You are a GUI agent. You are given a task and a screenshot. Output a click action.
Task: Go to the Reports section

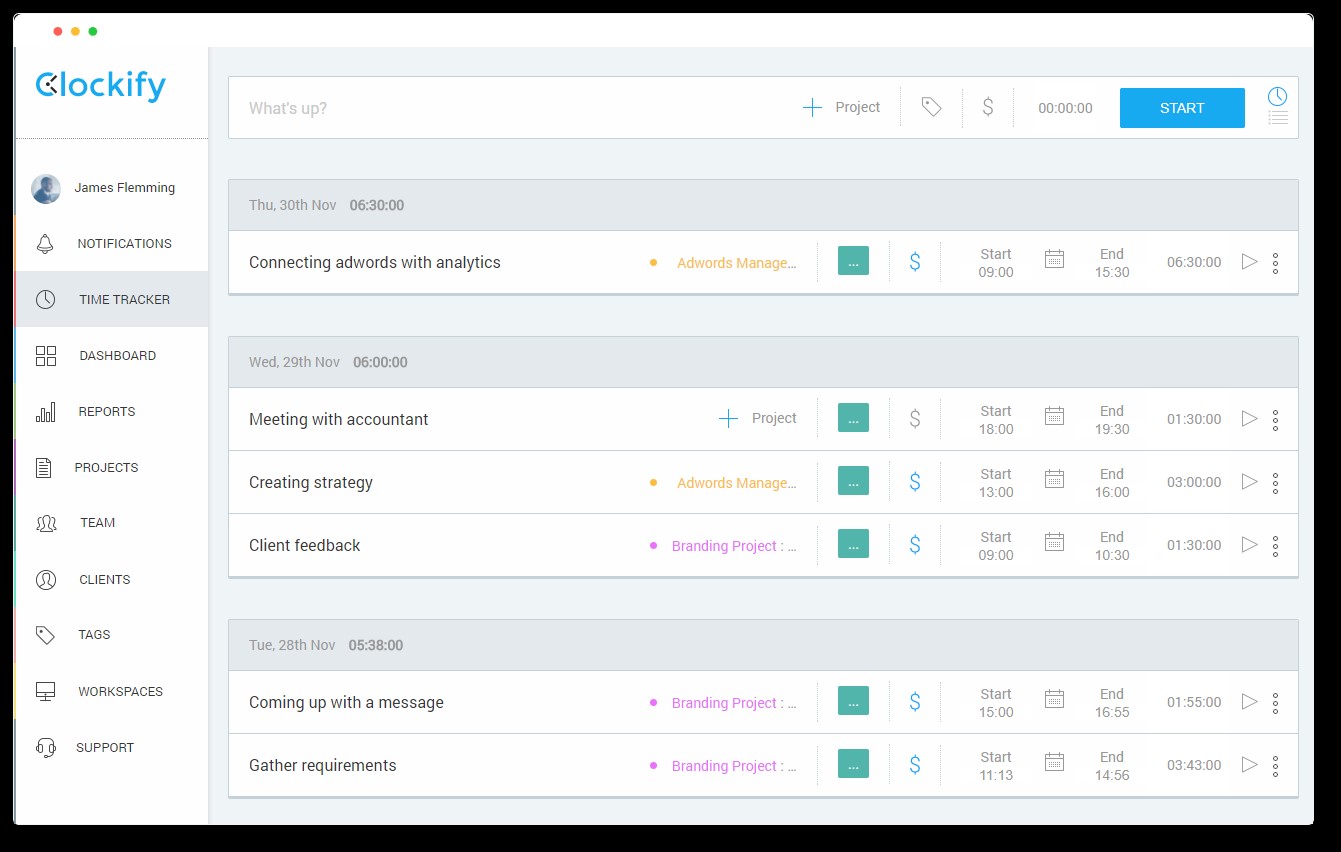[106, 411]
